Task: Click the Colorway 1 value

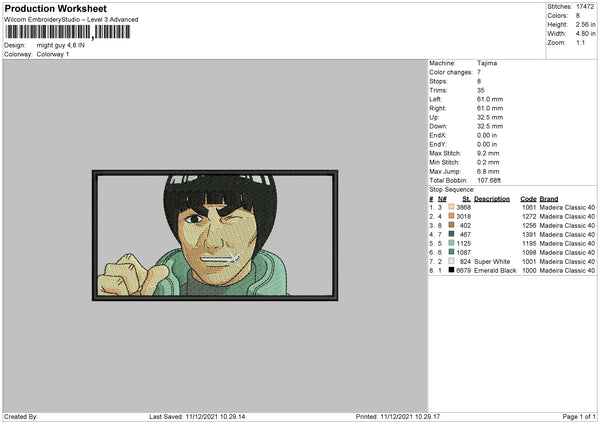Action: point(53,54)
